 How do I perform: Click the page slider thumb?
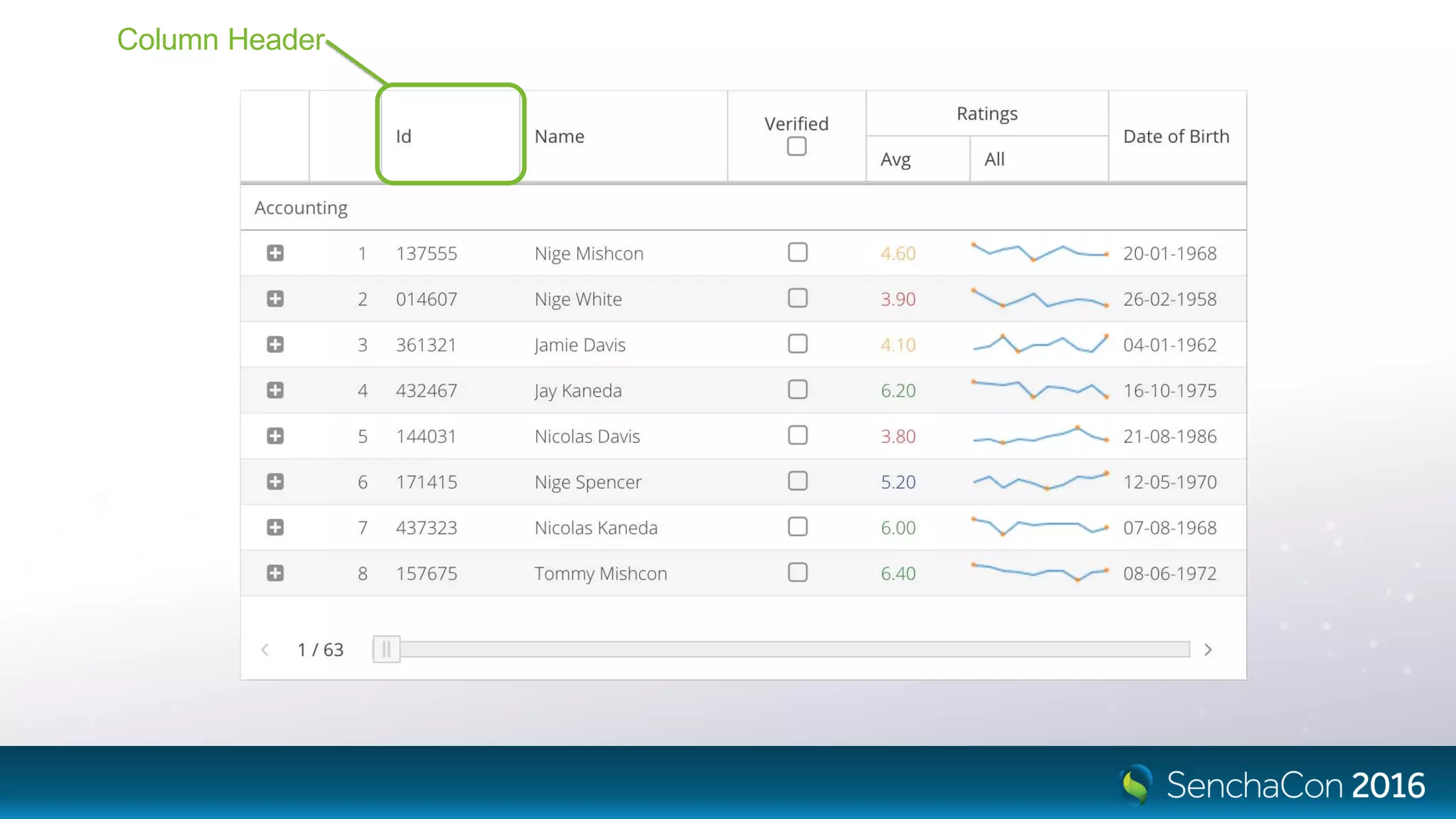click(x=387, y=649)
